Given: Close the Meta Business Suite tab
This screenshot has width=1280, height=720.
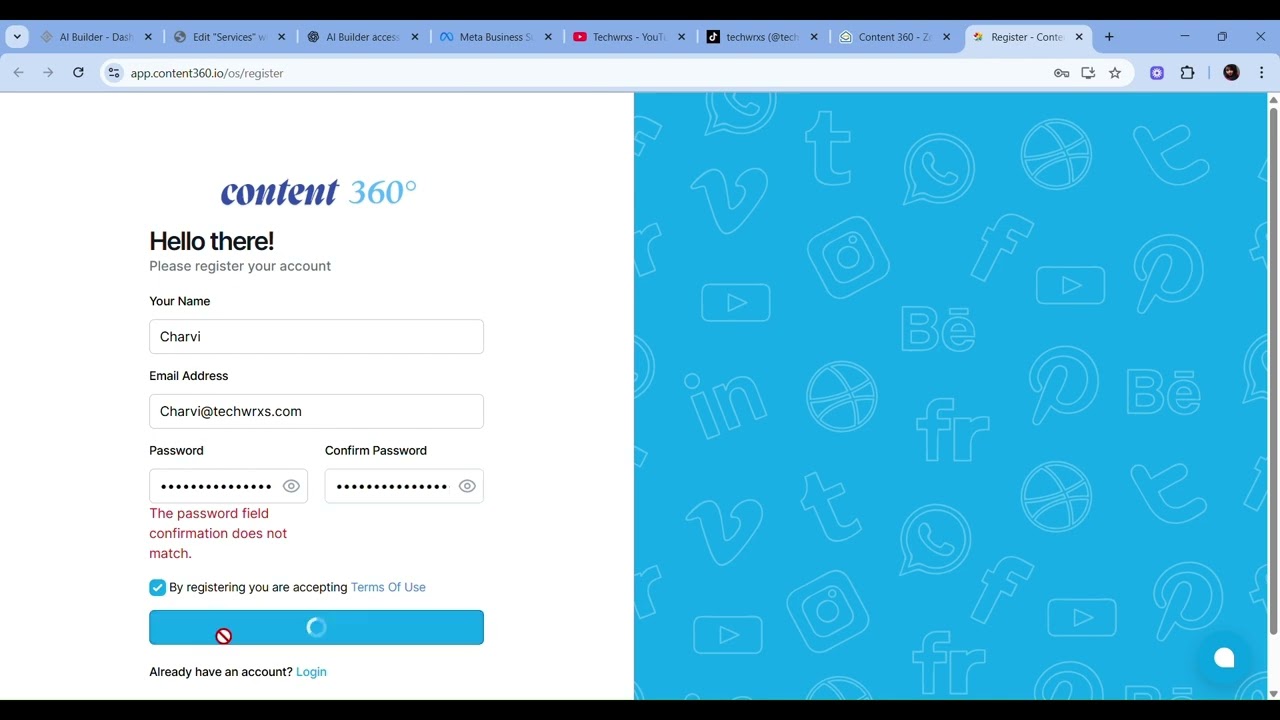Looking at the screenshot, I should pyautogui.click(x=548, y=37).
